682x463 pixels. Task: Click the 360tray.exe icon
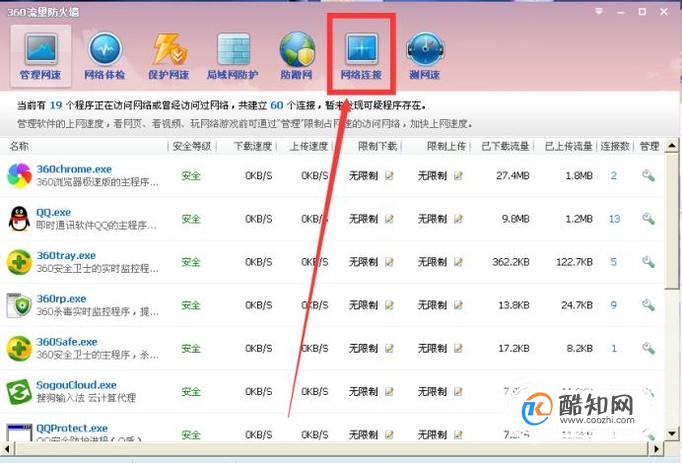[19, 262]
